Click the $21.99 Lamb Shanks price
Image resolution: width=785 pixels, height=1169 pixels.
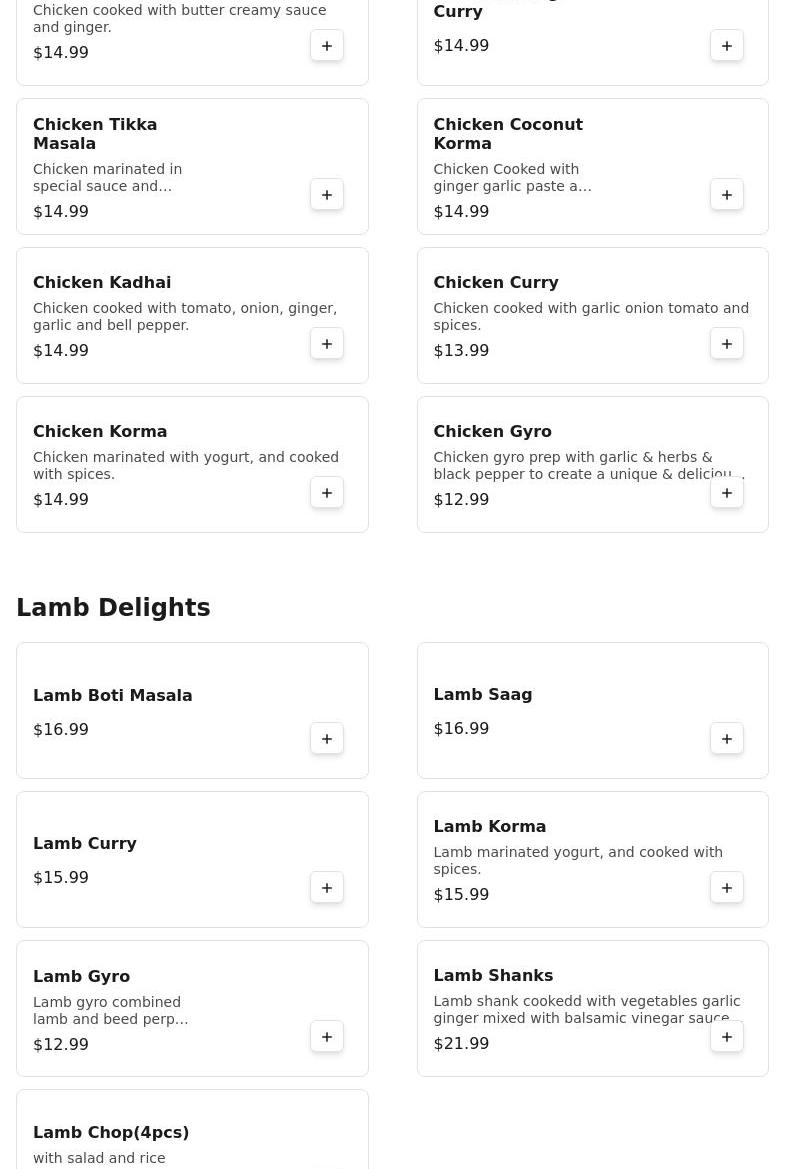tap(461, 1043)
